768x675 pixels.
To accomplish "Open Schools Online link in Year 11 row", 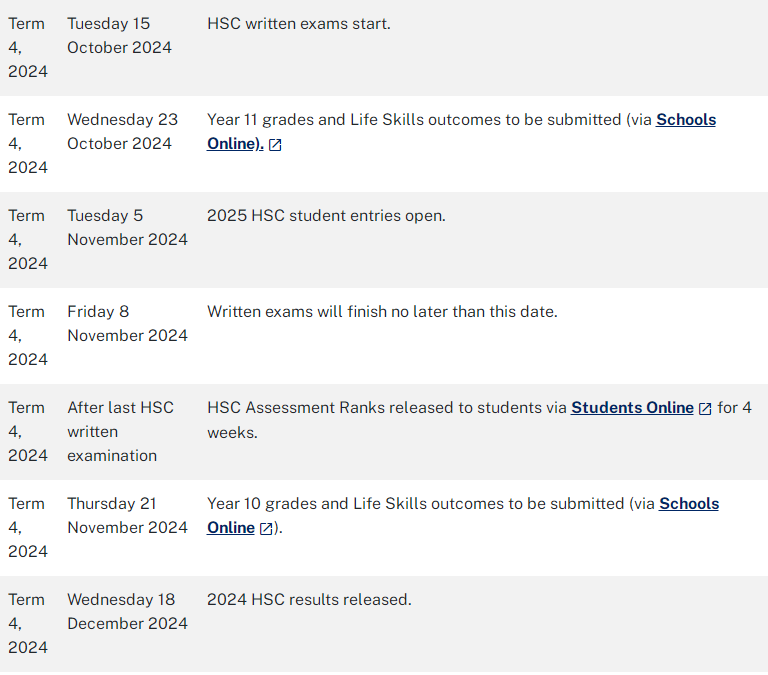I will 686,120.
